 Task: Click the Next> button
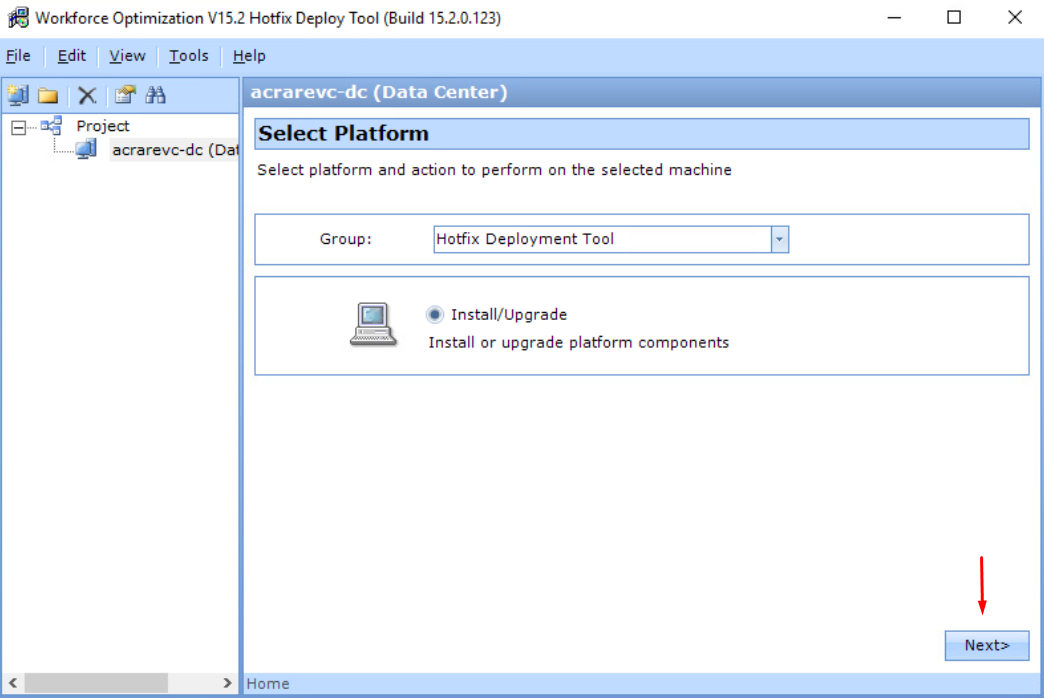click(x=986, y=645)
